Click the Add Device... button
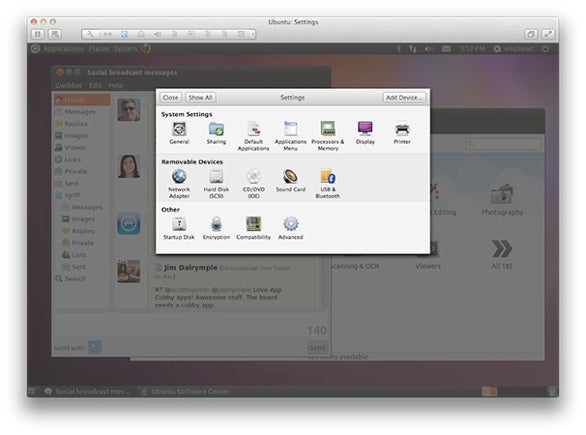Viewport: 586px width, 435px height. click(404, 98)
